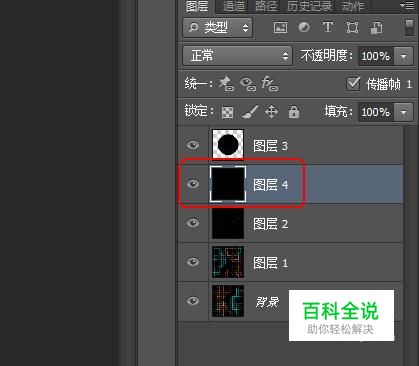
Task: Click the 填充 100% value field
Action: tap(376, 112)
